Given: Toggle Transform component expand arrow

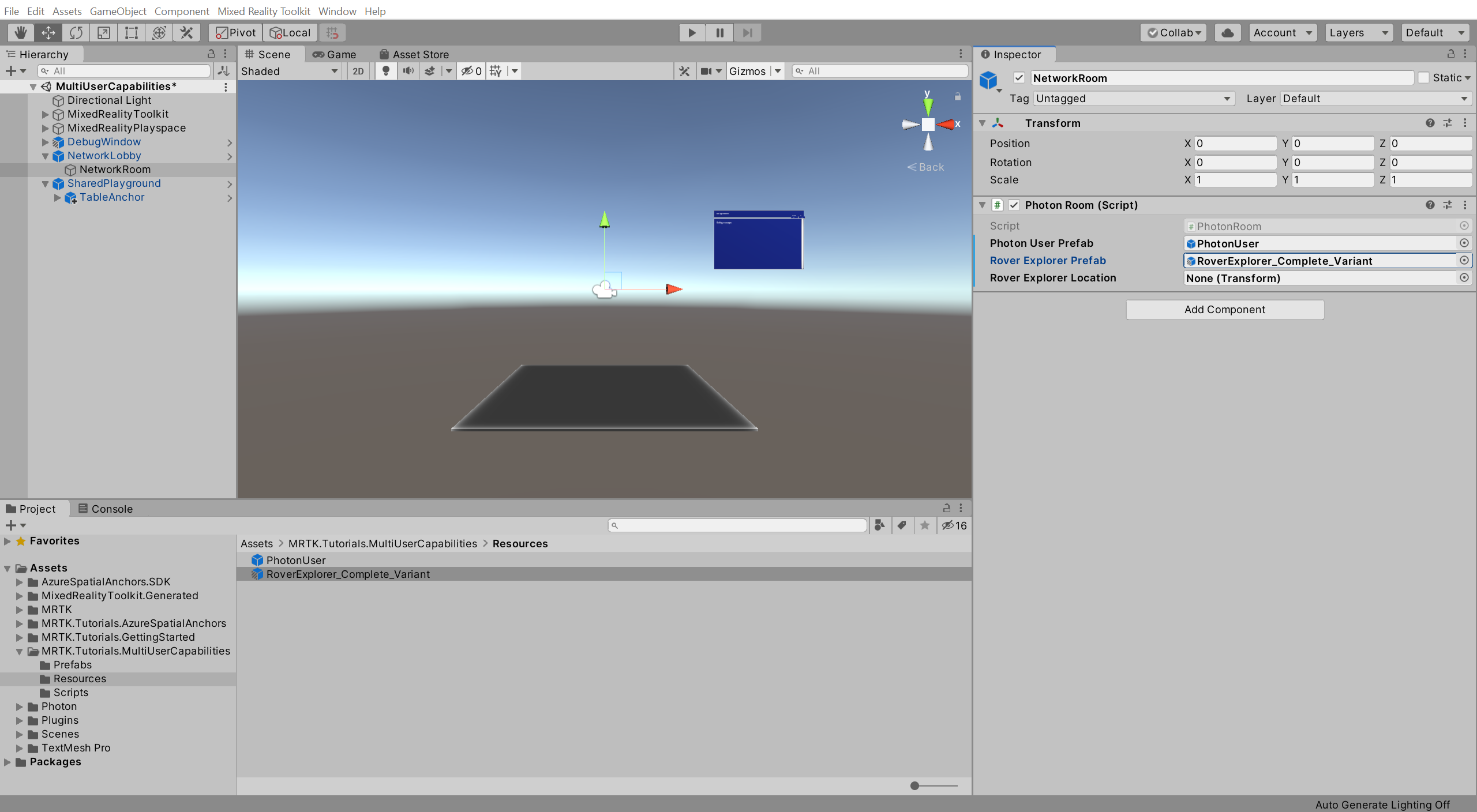Looking at the screenshot, I should pos(983,122).
